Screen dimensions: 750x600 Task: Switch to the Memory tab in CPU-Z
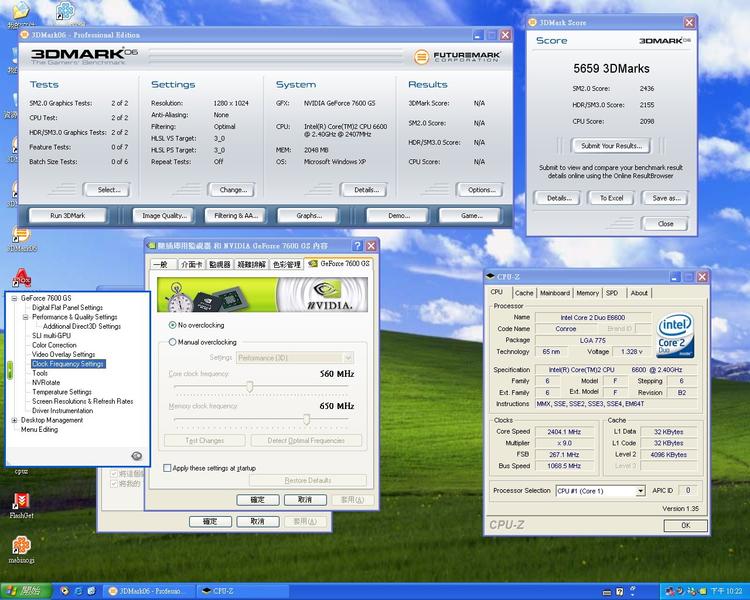point(587,293)
